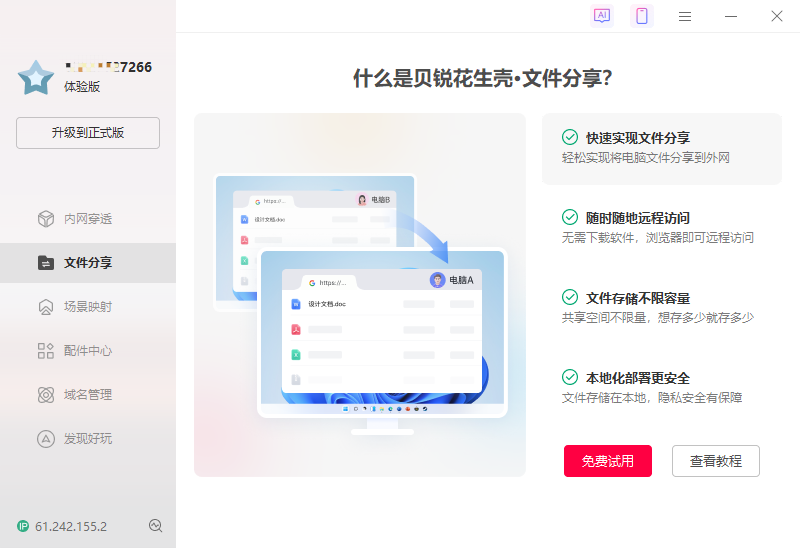Click the folder icon beside 文件分享

pos(46,263)
